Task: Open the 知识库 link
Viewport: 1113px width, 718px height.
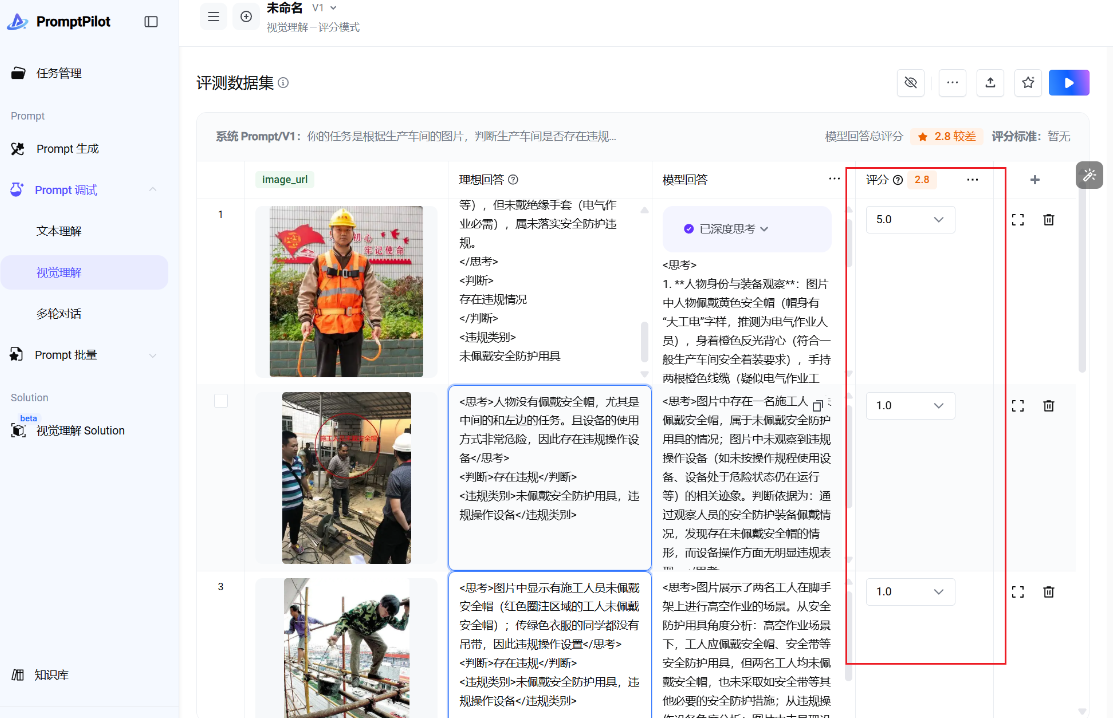Action: (52, 675)
